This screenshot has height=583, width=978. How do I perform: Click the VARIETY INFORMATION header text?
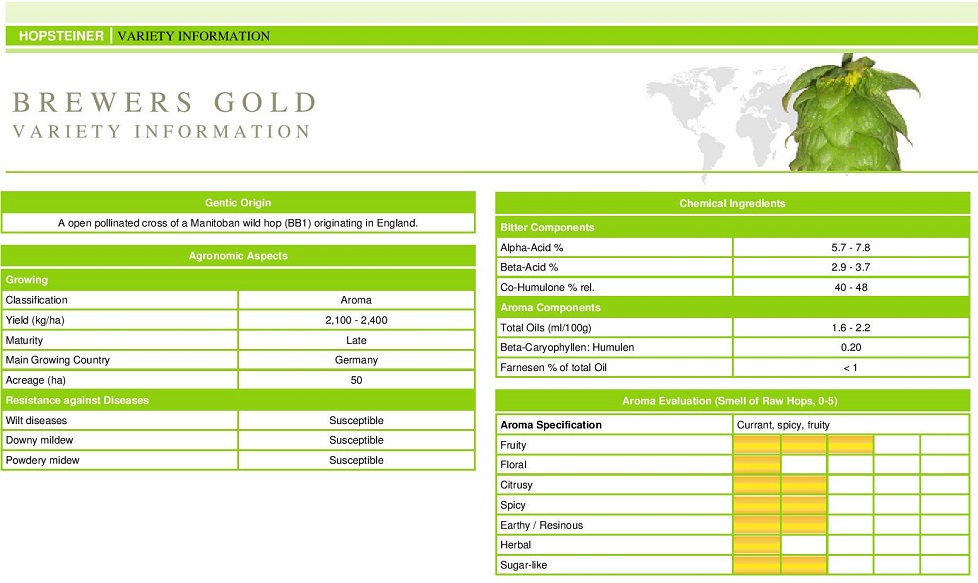pos(193,36)
